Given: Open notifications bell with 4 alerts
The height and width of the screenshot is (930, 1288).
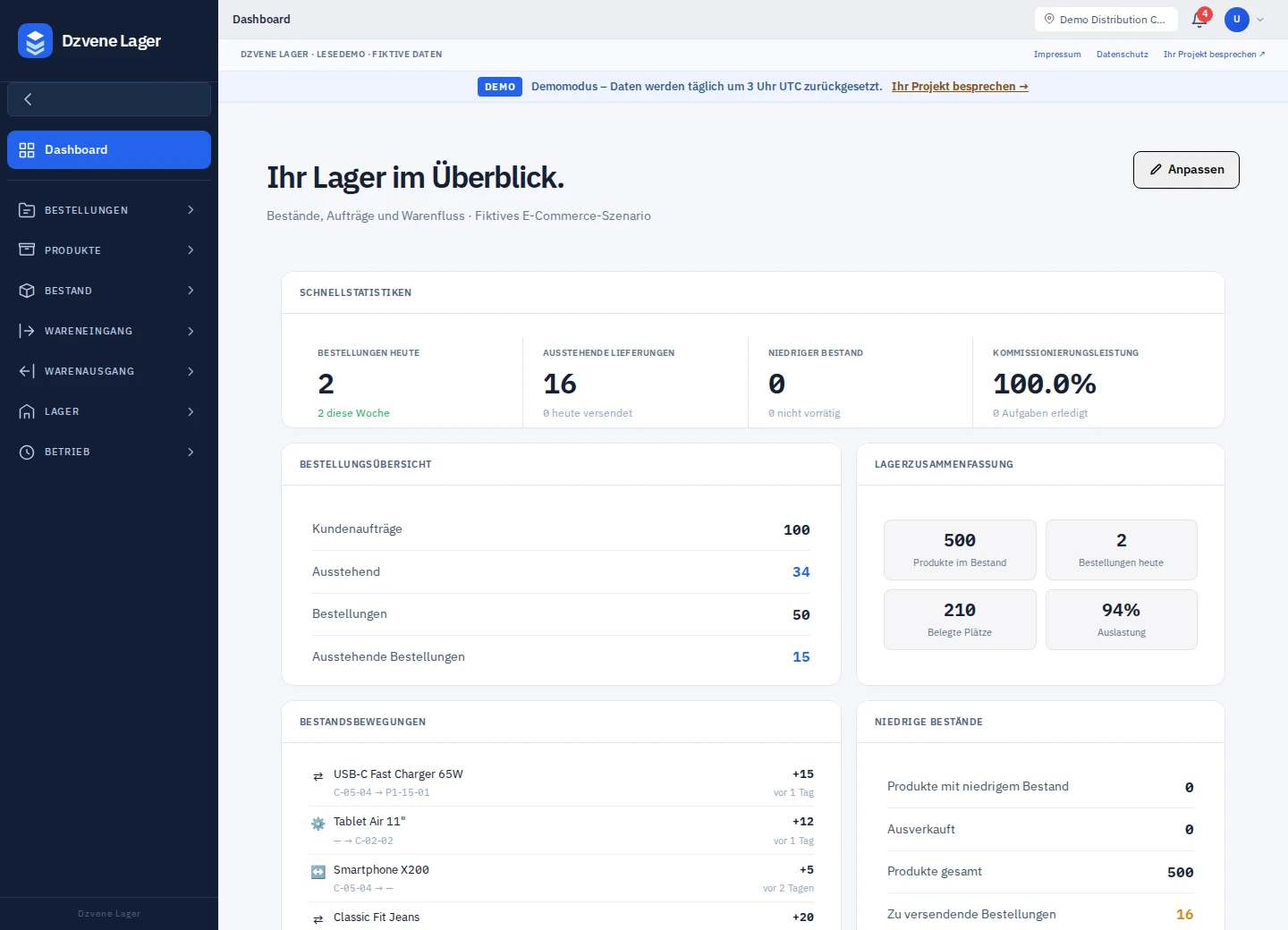Looking at the screenshot, I should (x=1199, y=20).
